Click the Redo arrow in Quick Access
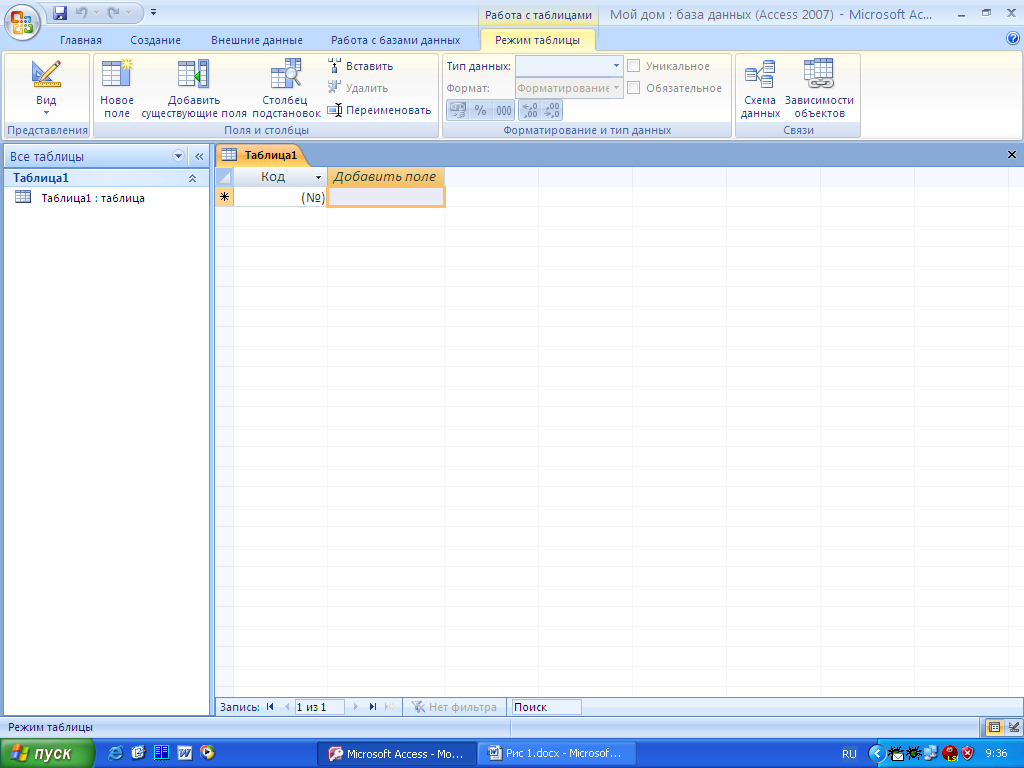 [x=115, y=12]
